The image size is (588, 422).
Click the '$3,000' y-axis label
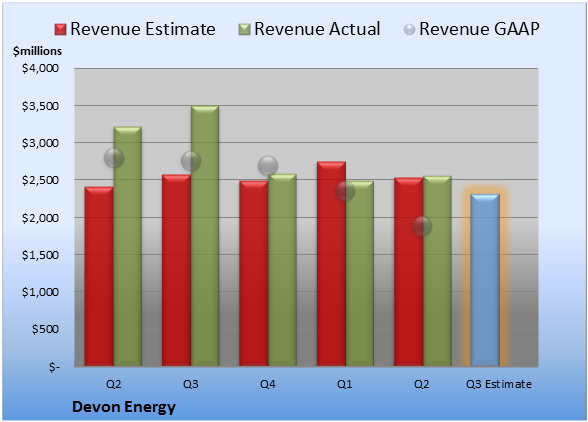40,143
